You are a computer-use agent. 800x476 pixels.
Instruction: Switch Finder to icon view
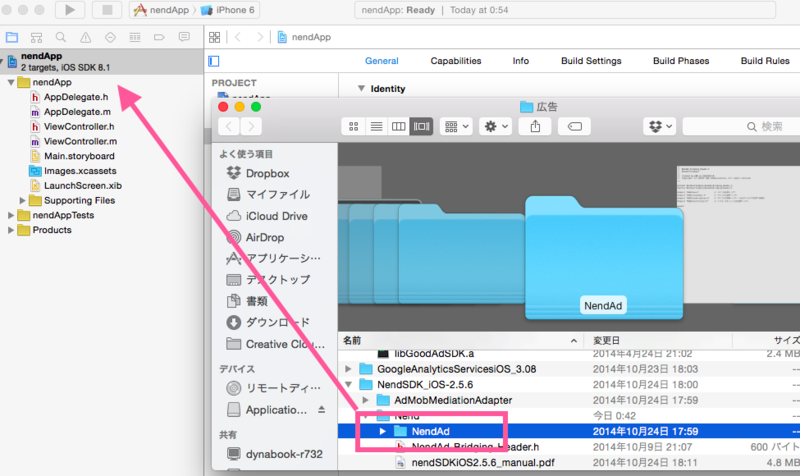coord(354,127)
